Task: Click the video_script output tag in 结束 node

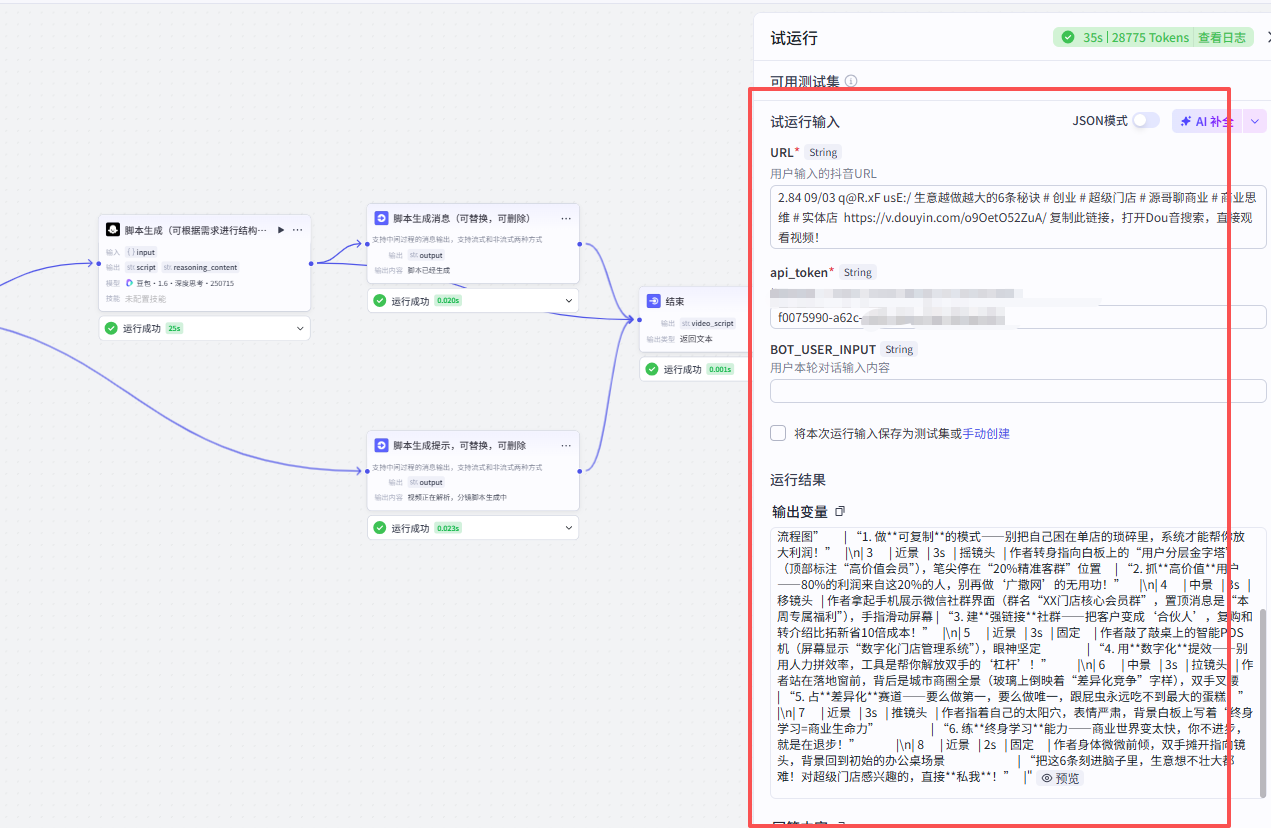Action: click(x=707, y=323)
